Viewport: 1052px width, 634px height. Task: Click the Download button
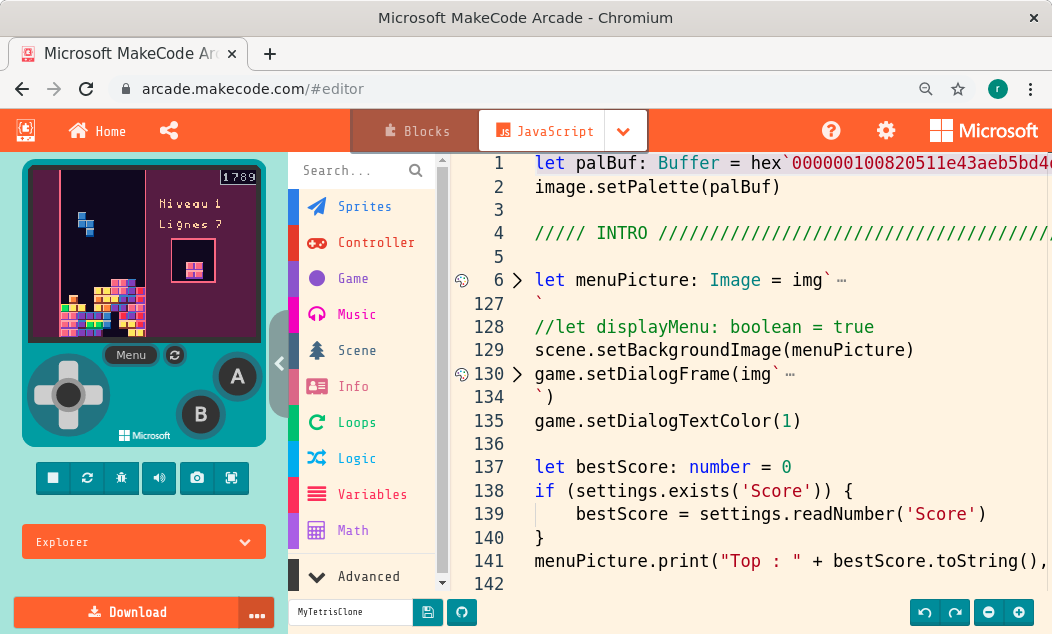(126, 612)
